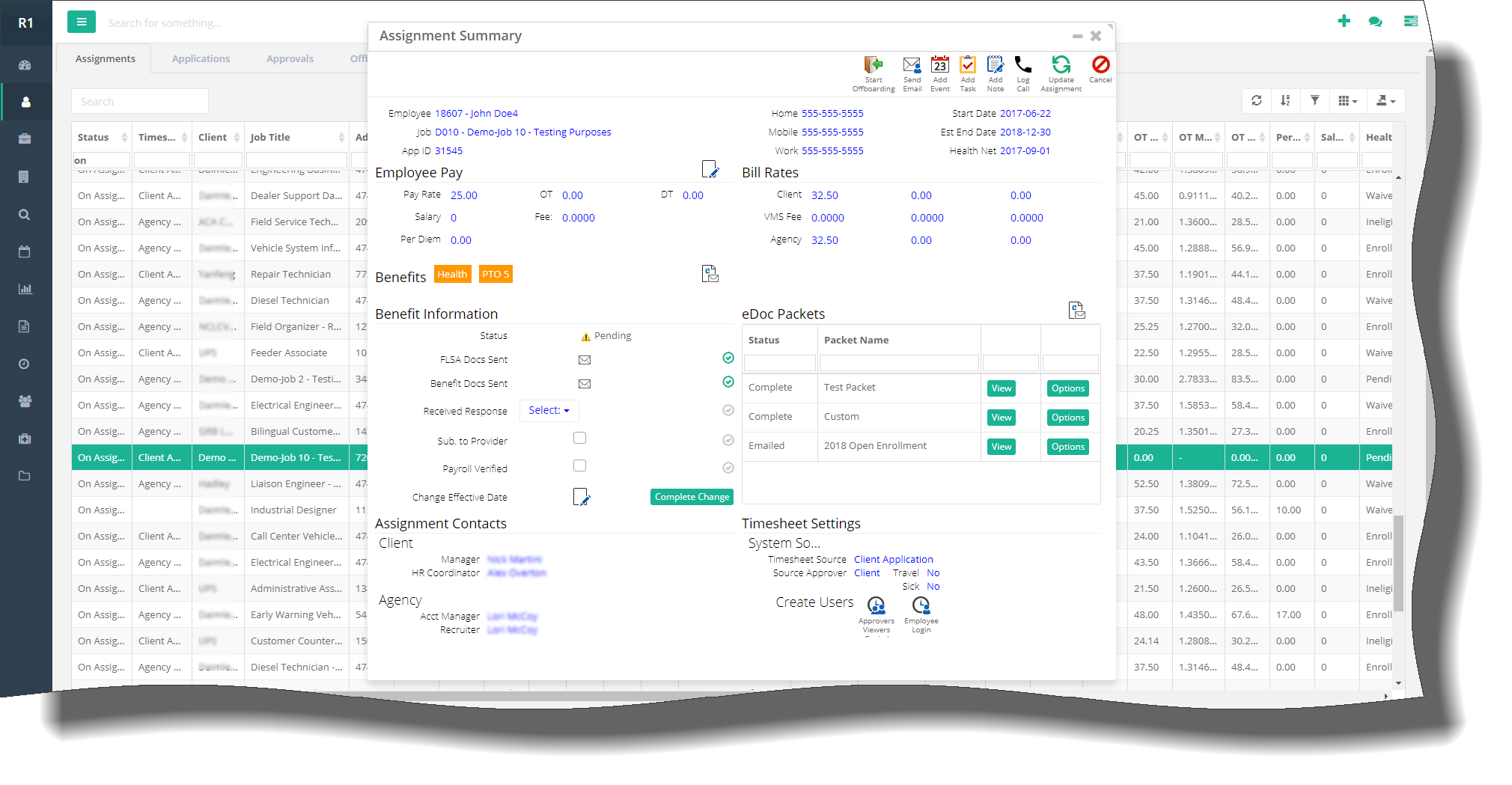Sort by Per... column arrows
This screenshot has width=1512, height=785.
(x=1307, y=137)
